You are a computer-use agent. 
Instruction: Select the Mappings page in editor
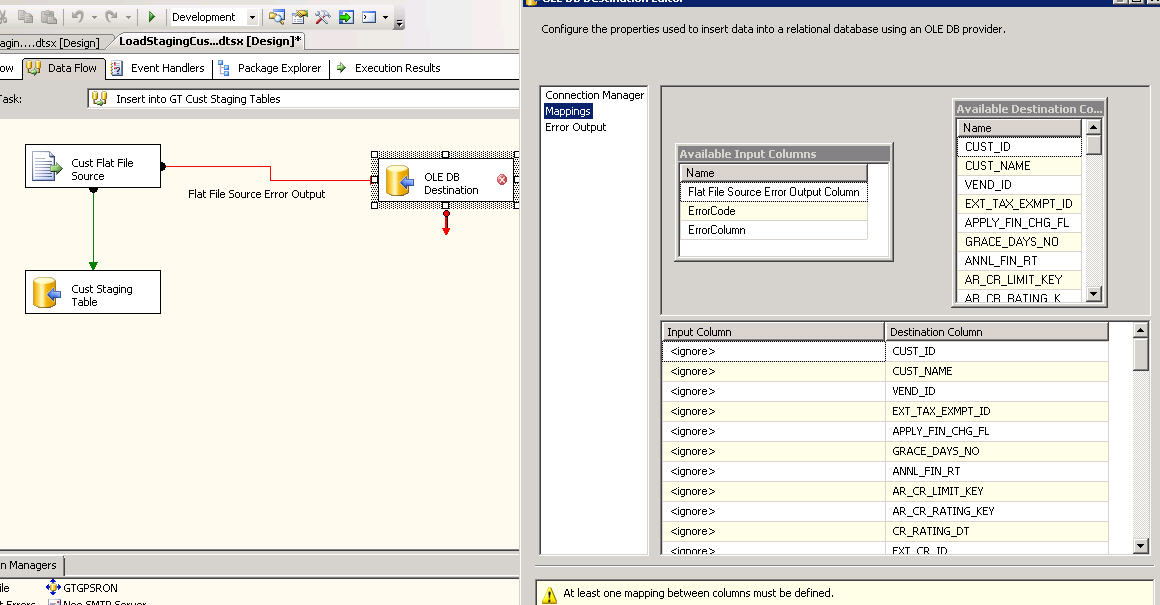(567, 111)
